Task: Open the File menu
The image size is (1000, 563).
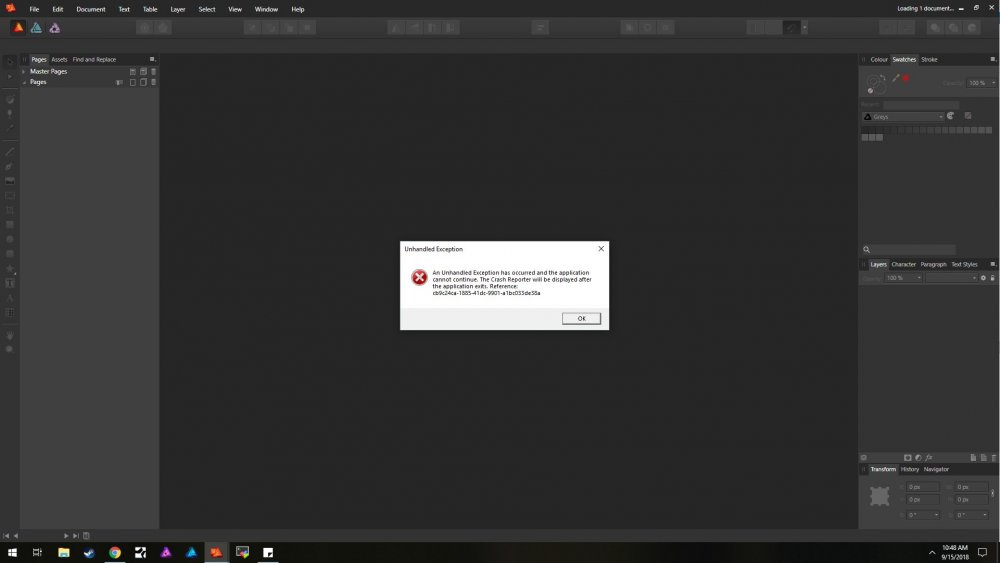Action: pyautogui.click(x=34, y=10)
